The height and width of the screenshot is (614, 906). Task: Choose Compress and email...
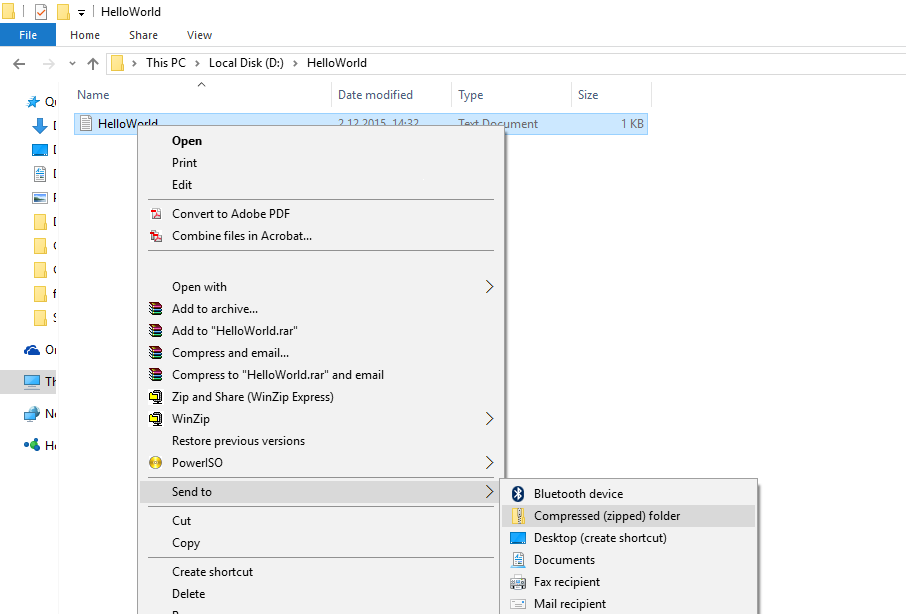(231, 353)
